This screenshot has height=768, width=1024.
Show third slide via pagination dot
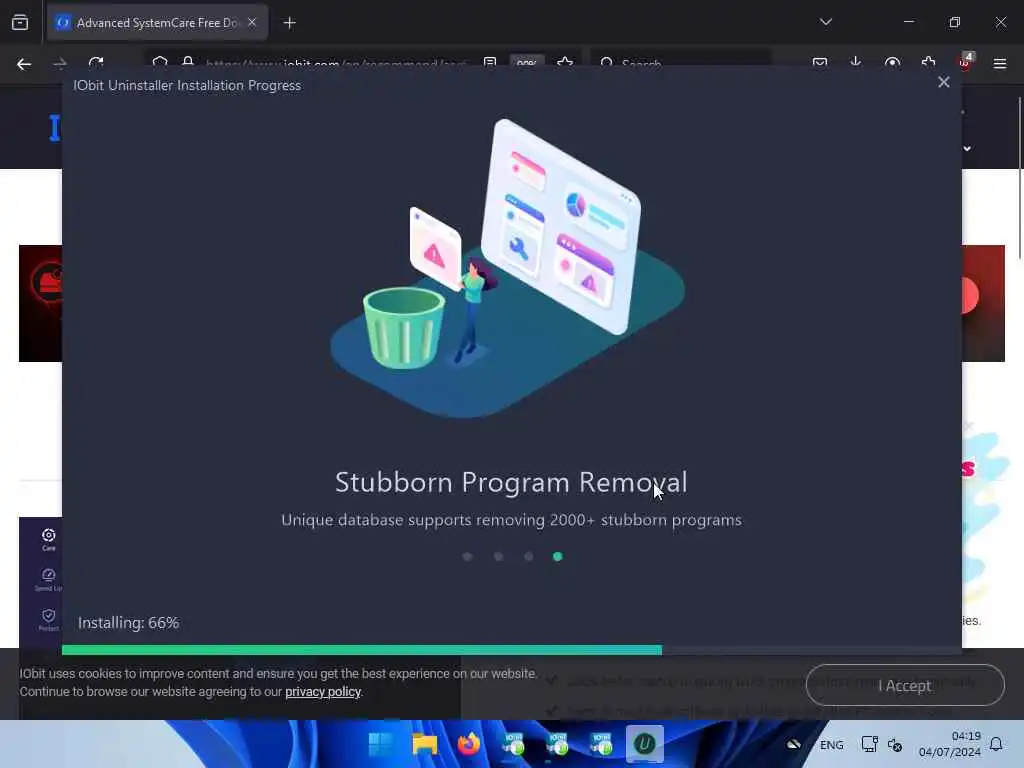pyautogui.click(x=528, y=556)
